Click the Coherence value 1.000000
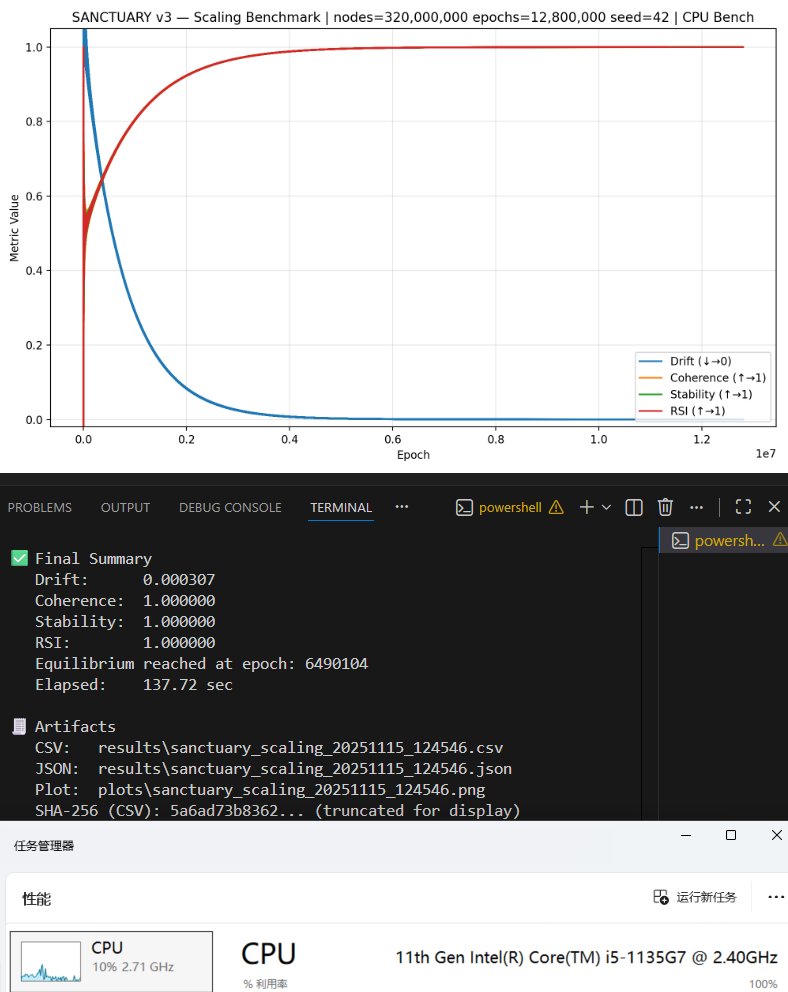 click(179, 600)
